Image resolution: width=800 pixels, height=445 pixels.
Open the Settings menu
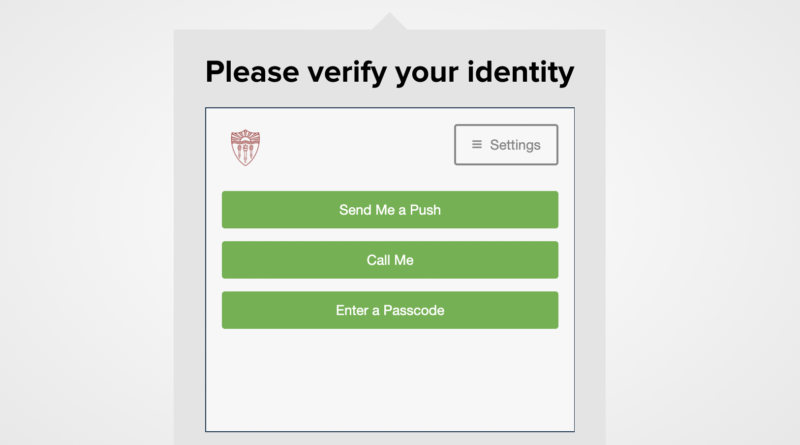coord(506,145)
